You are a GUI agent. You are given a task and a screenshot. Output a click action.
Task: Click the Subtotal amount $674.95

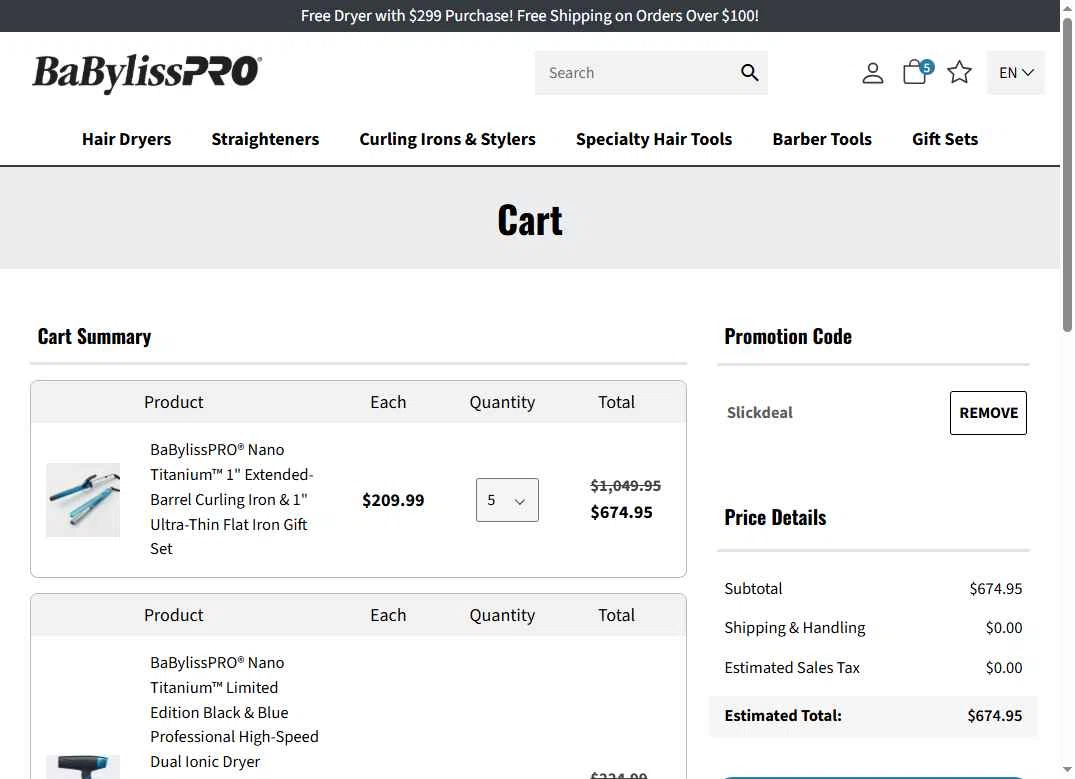pyautogui.click(x=995, y=589)
